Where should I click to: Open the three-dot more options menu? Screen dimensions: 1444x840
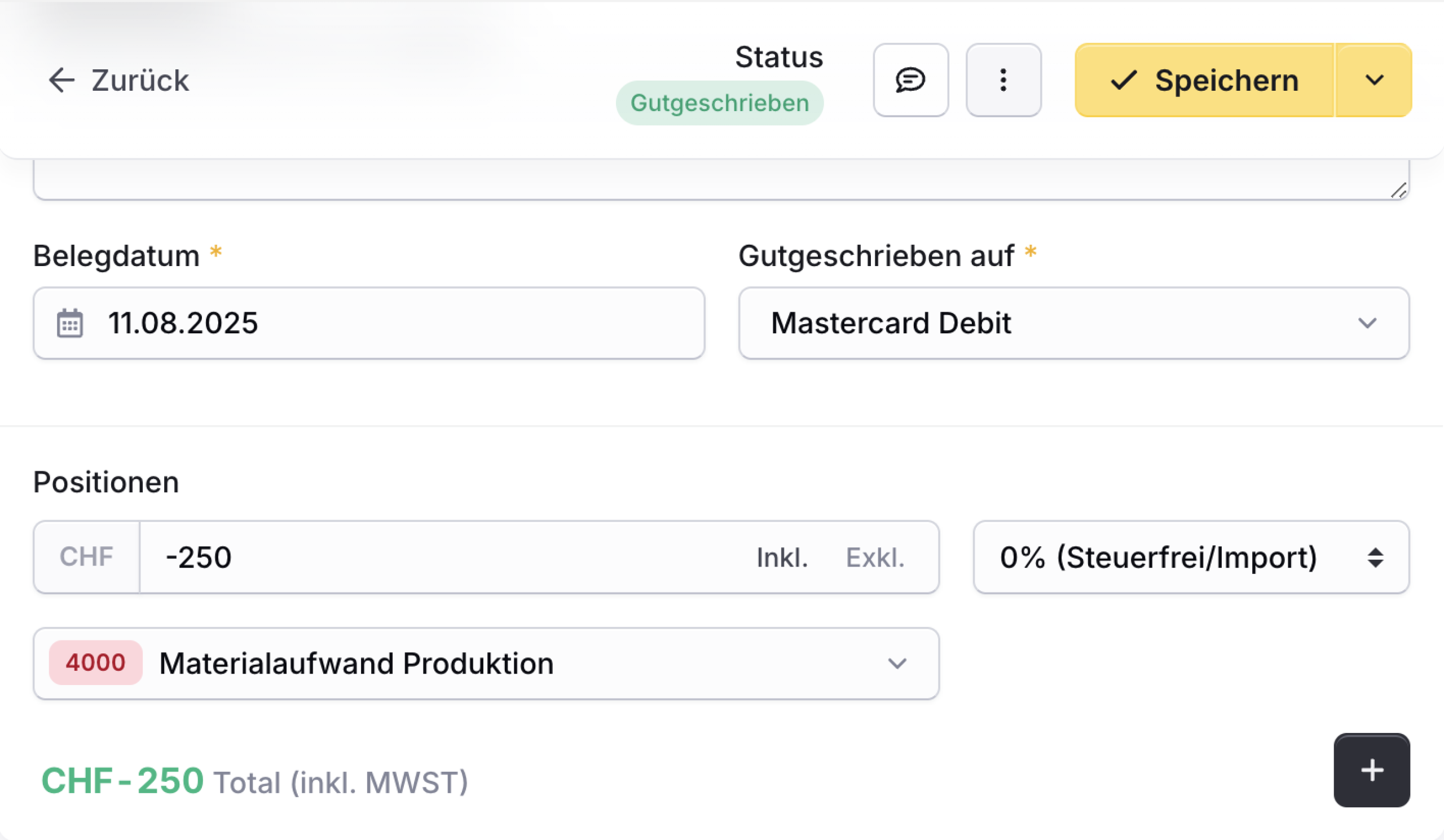tap(1003, 80)
